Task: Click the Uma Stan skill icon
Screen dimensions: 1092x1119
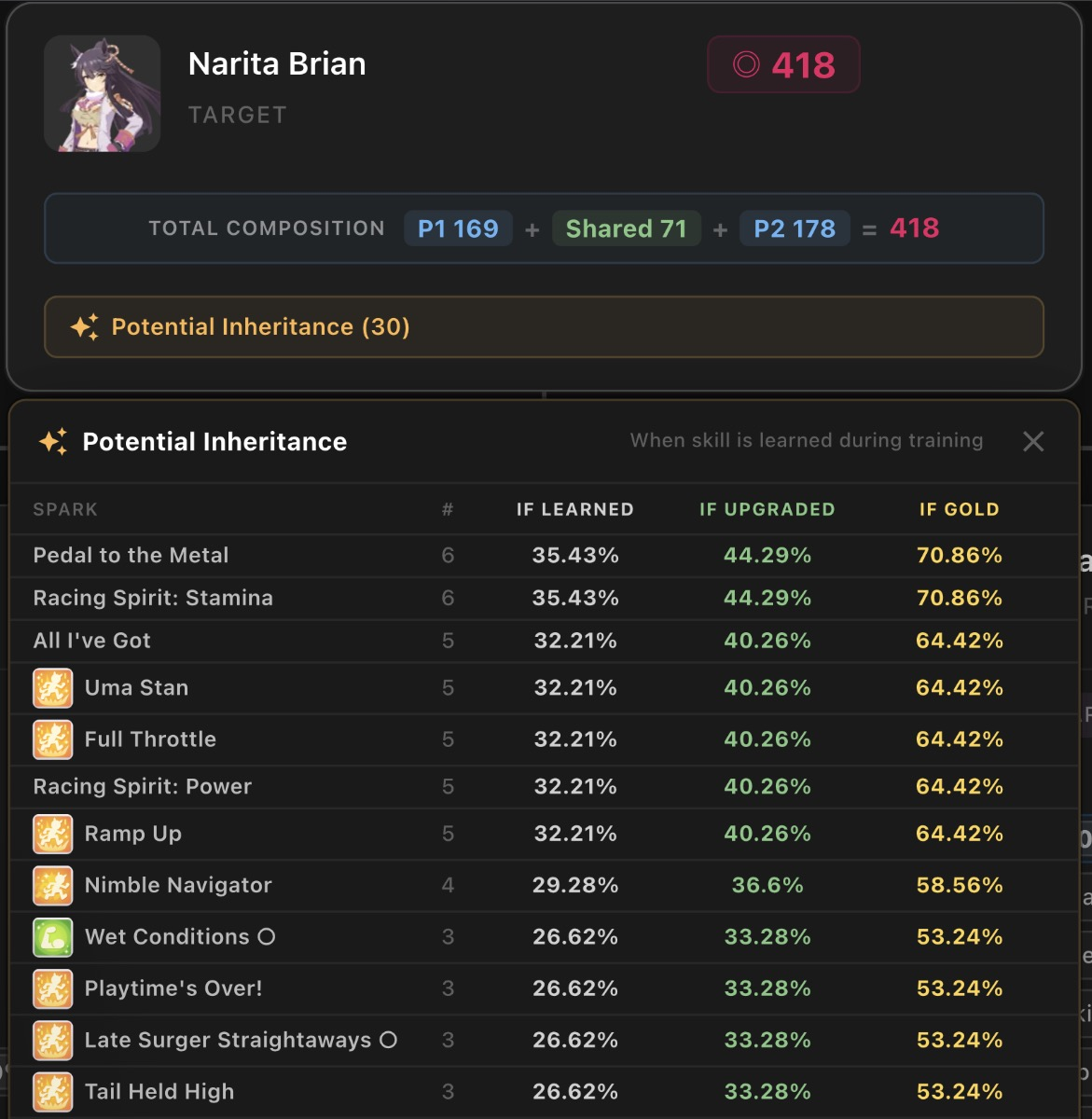Action: tap(53, 688)
